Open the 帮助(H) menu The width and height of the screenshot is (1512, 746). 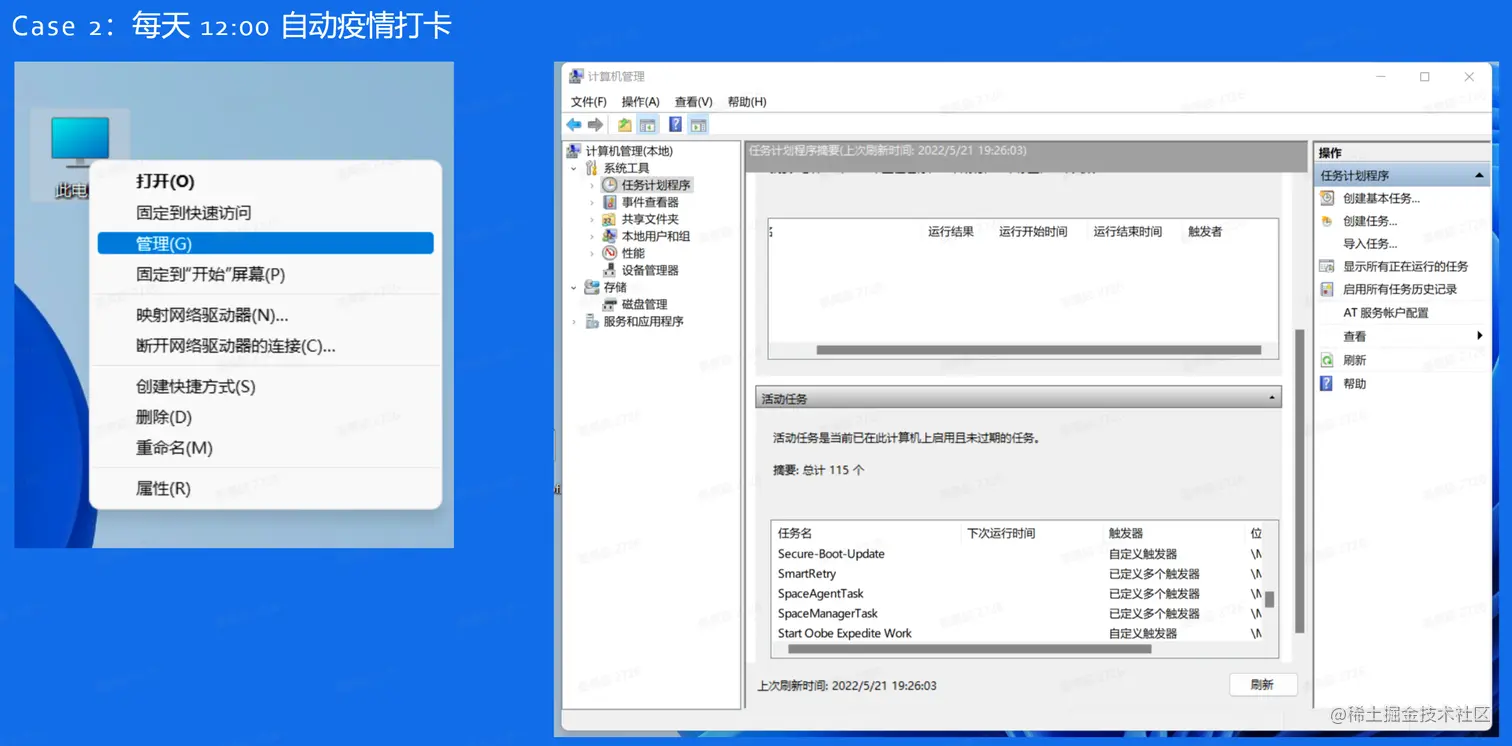point(747,101)
